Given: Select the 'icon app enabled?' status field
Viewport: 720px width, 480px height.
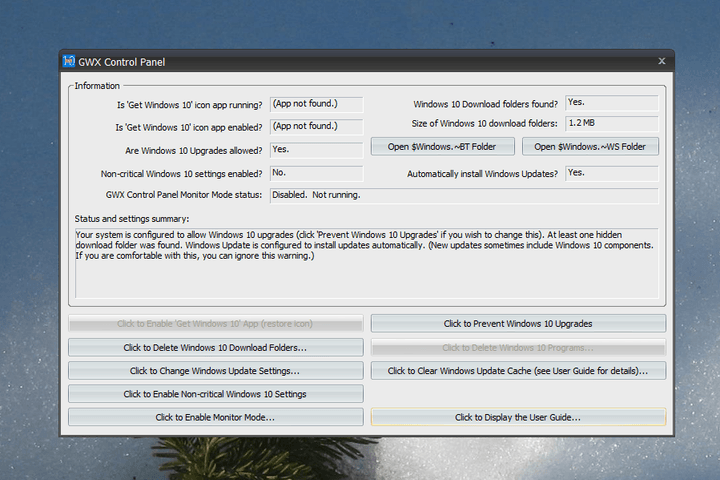Looking at the screenshot, I should [x=316, y=127].
